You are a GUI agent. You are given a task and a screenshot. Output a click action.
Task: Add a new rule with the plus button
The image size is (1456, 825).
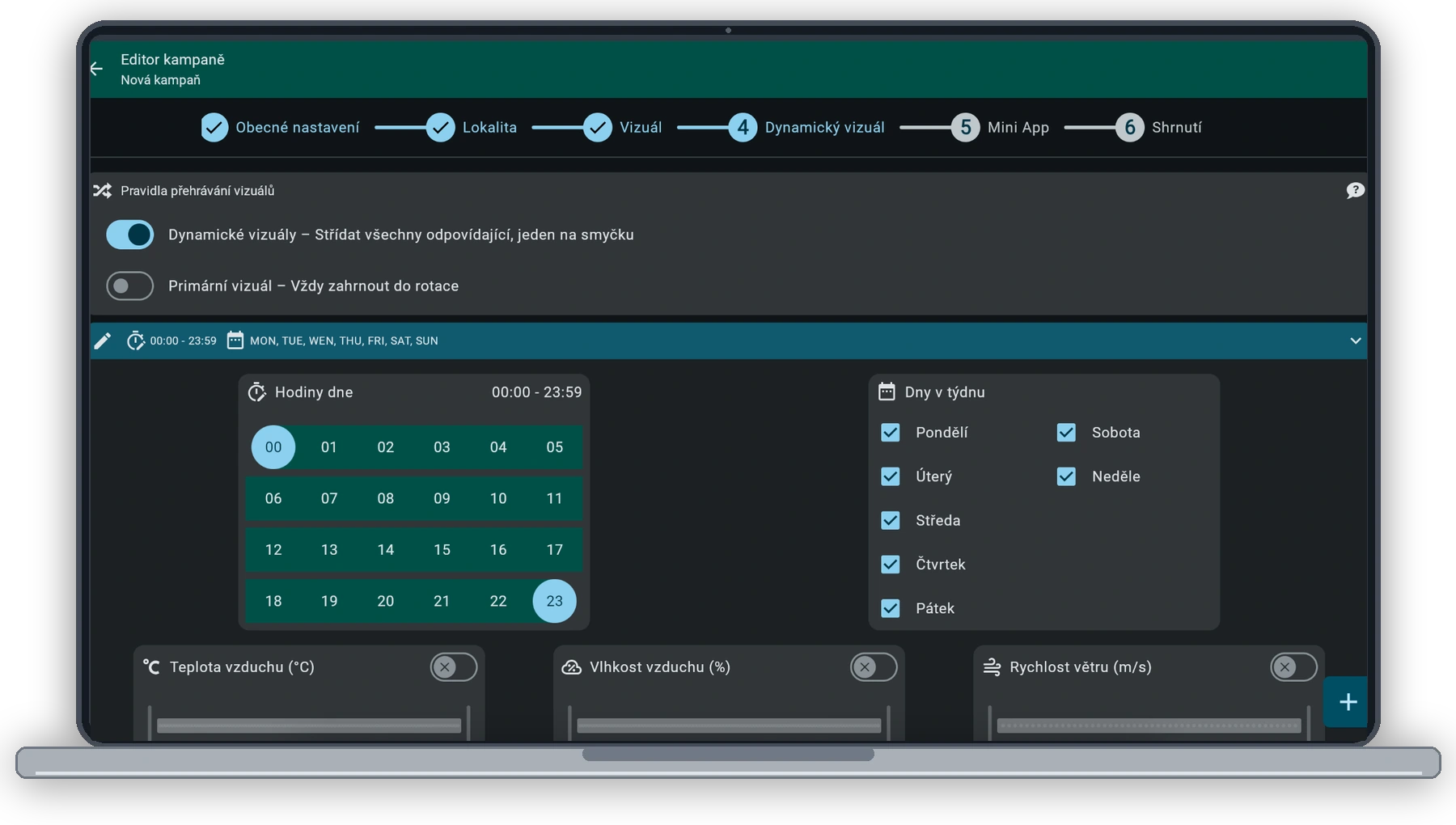click(x=1348, y=702)
